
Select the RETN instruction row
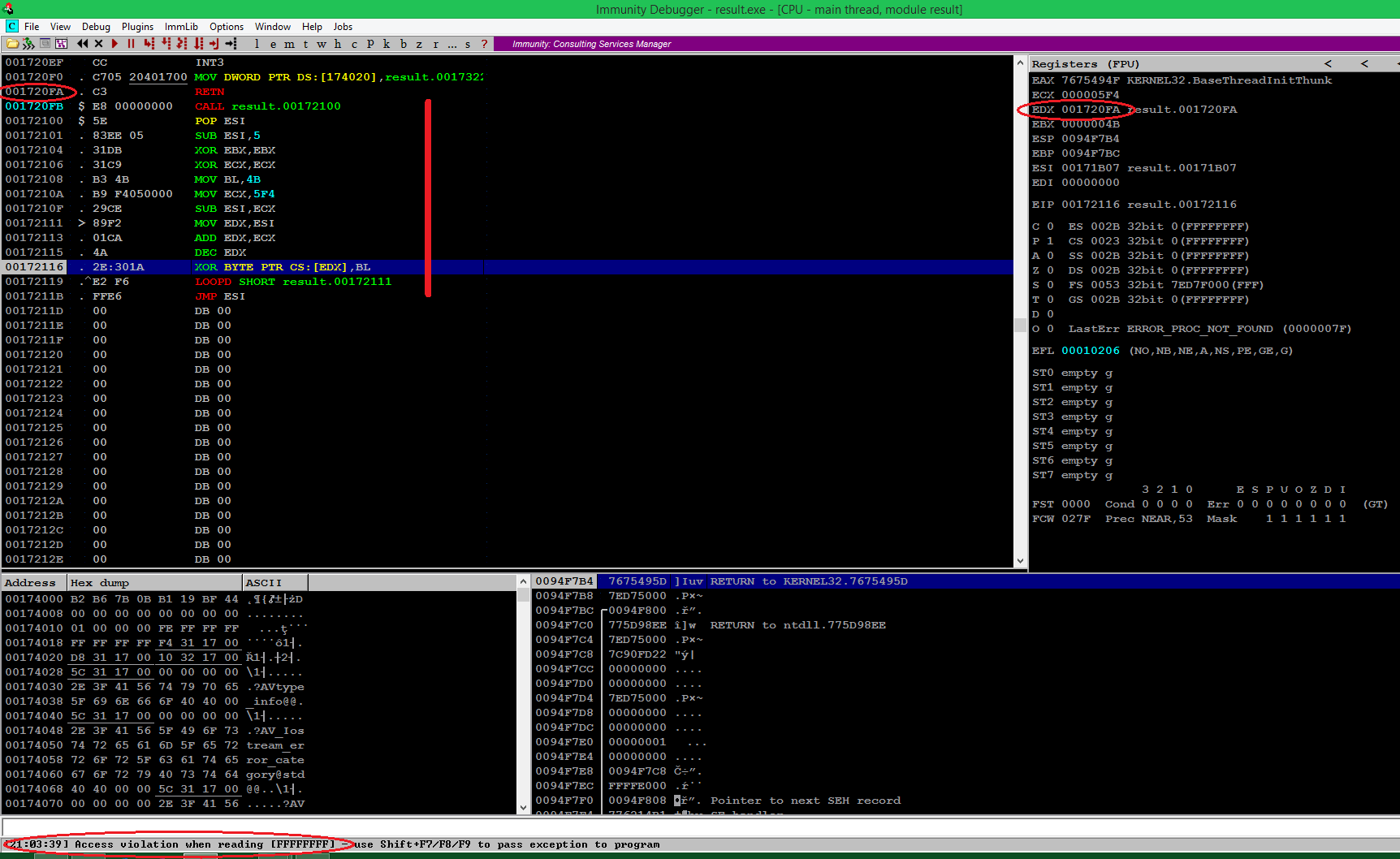[x=508, y=92]
